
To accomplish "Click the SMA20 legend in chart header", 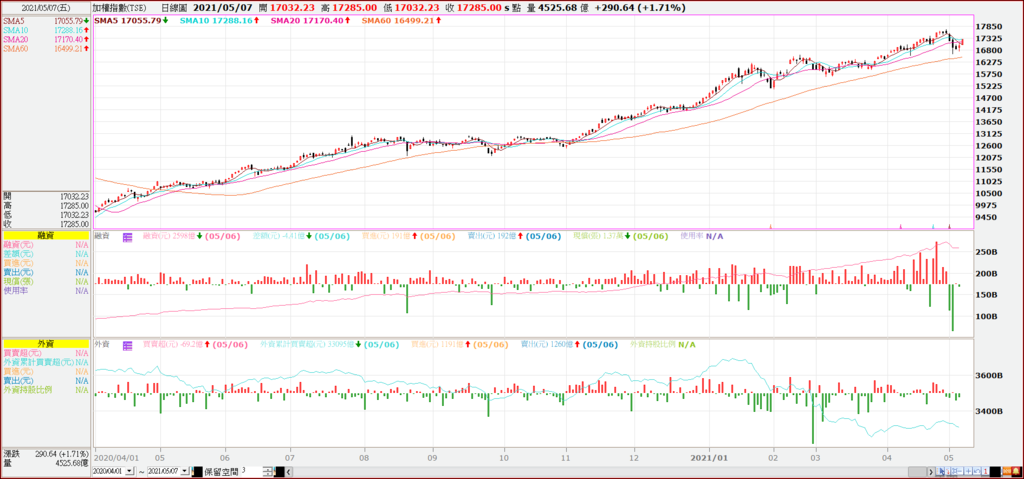I will point(310,21).
